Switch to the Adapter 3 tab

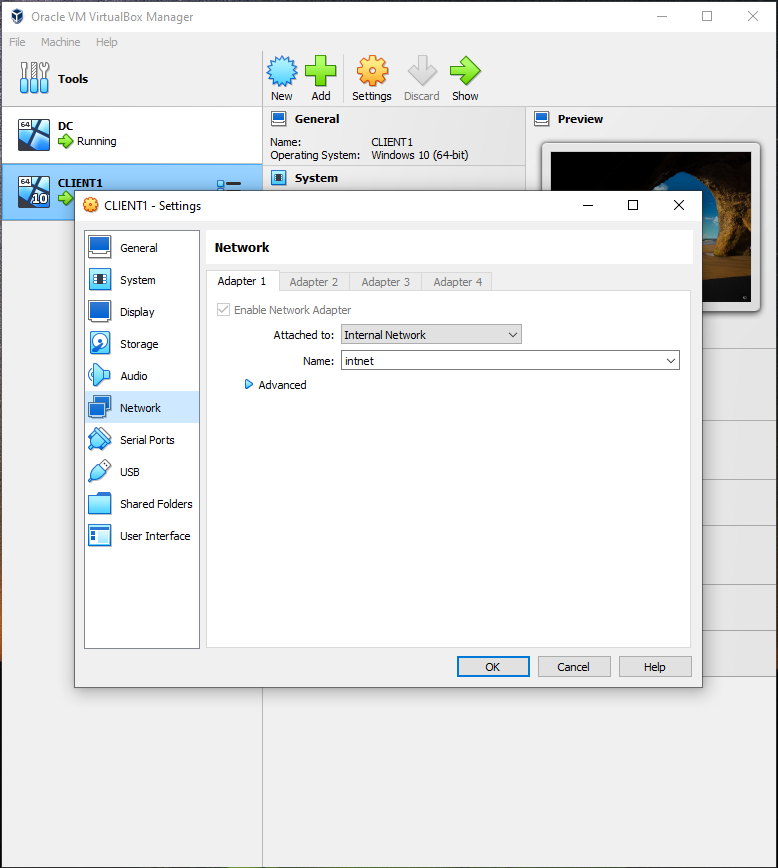[x=385, y=282]
